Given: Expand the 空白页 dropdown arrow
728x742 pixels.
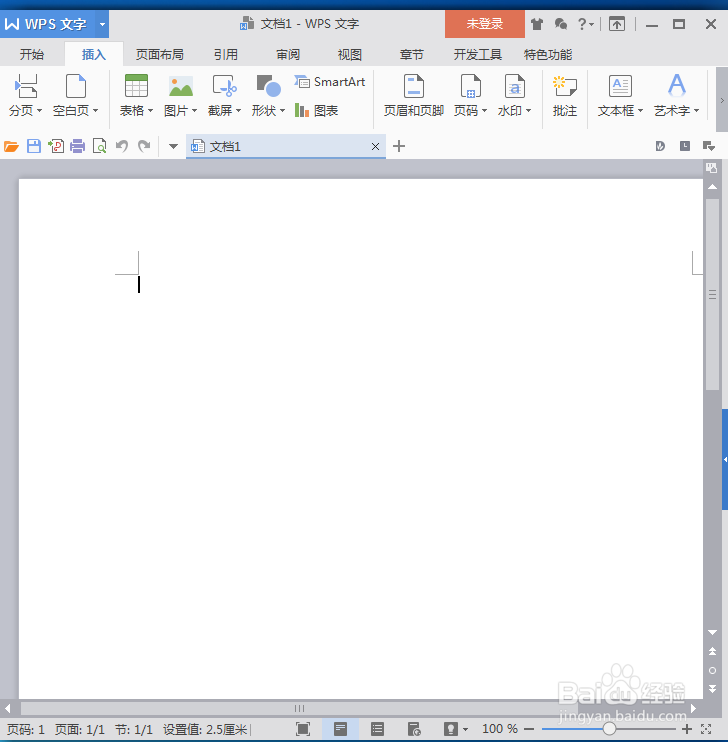Looking at the screenshot, I should pyautogui.click(x=96, y=111).
